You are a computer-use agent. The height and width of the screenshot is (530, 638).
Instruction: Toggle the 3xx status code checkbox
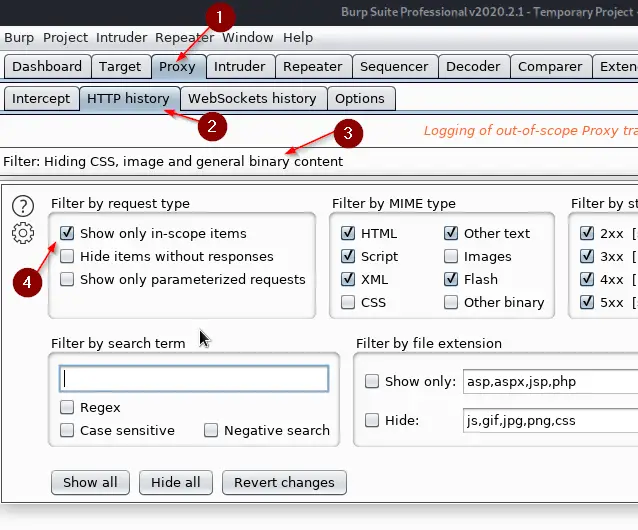(x=587, y=256)
